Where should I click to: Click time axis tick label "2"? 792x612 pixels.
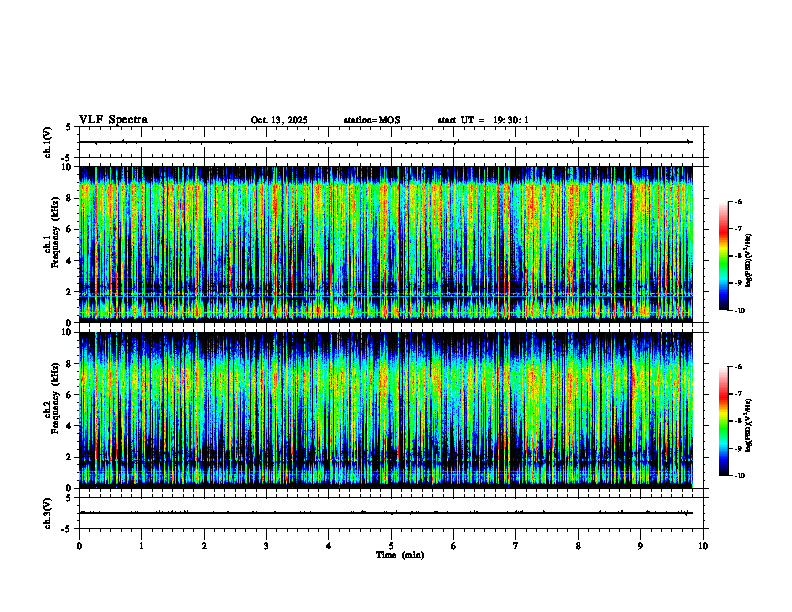(204, 546)
